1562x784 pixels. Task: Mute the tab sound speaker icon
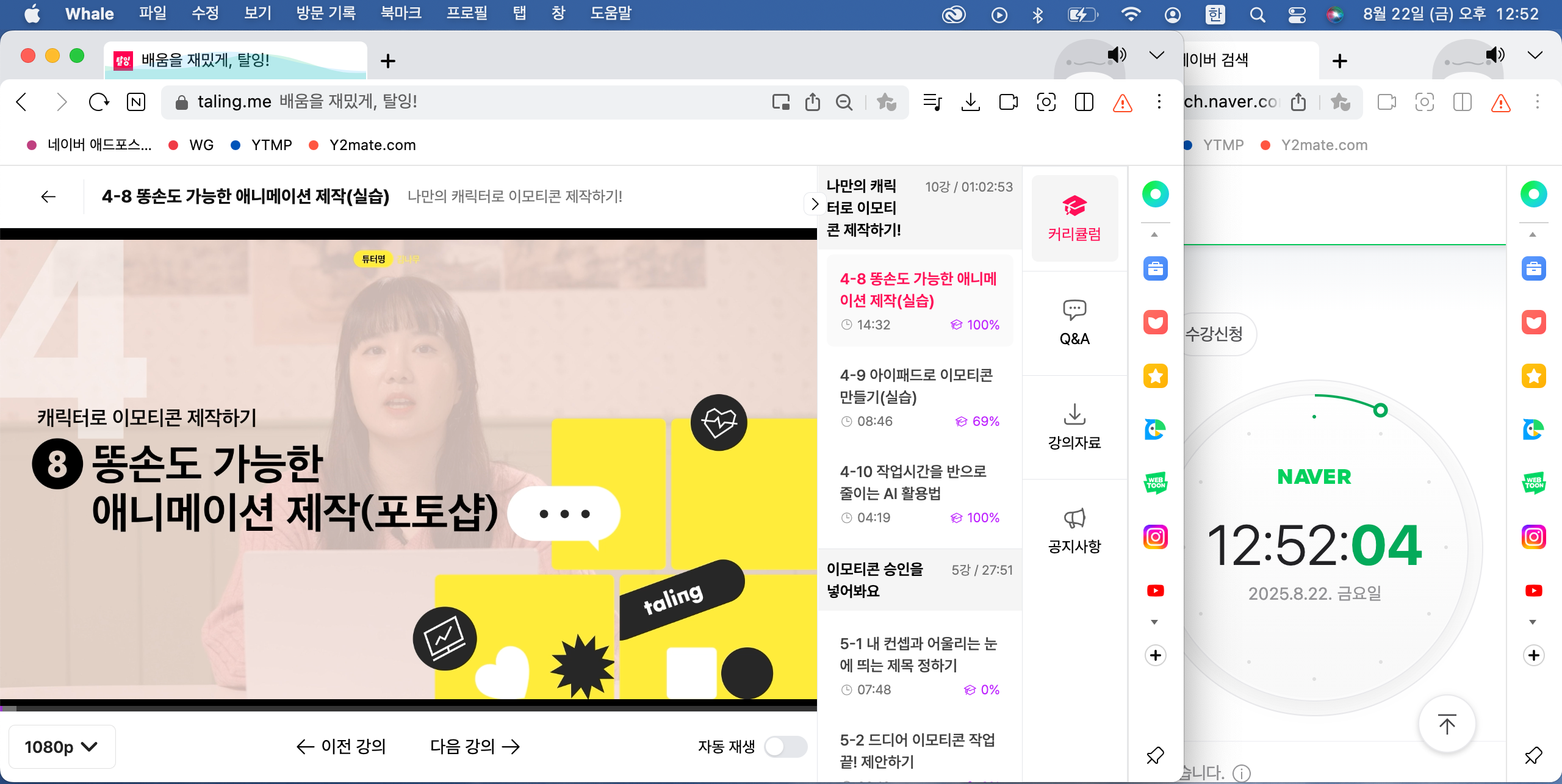(x=1117, y=55)
